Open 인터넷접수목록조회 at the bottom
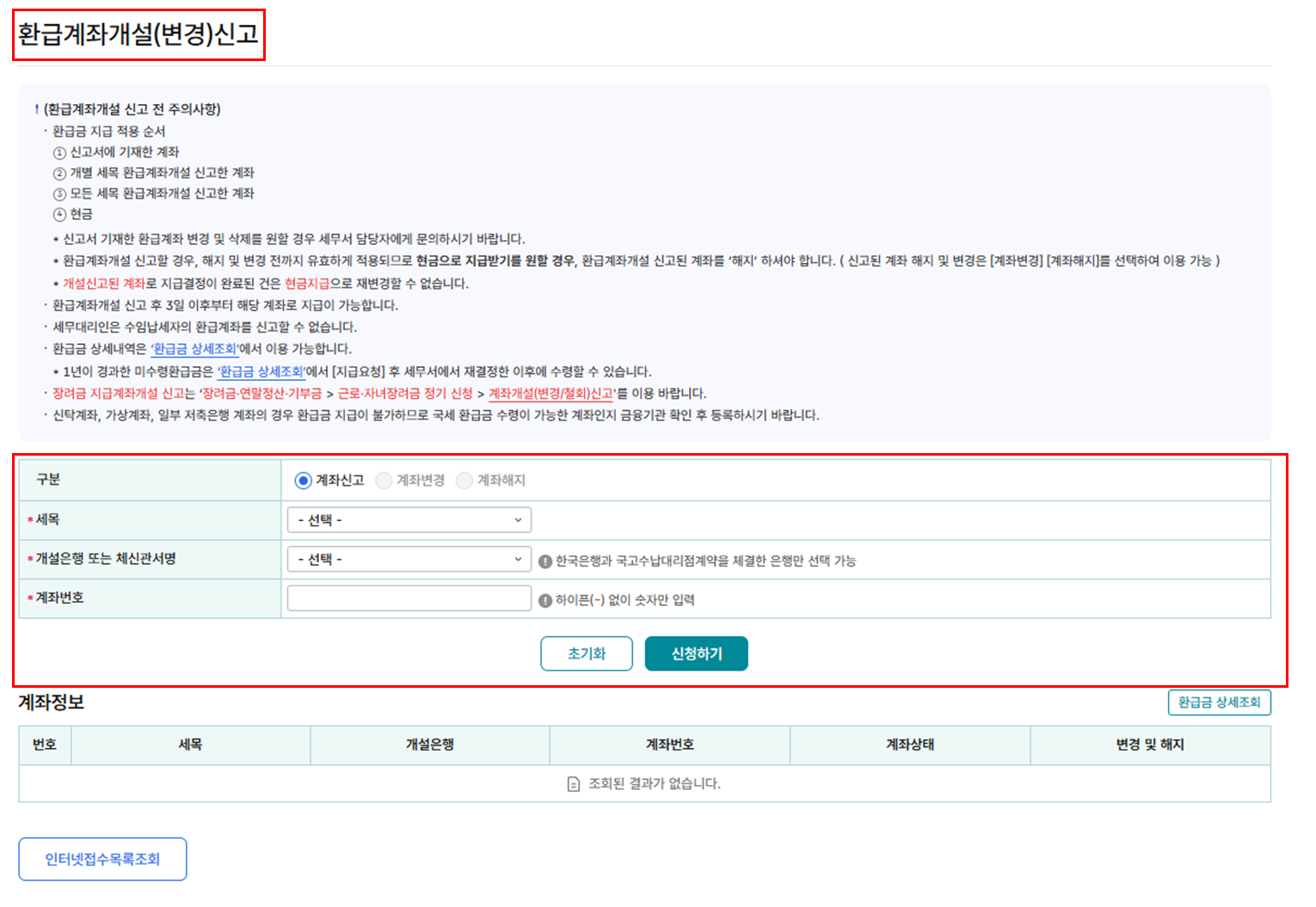This screenshot has height=907, width=1316. [102, 859]
